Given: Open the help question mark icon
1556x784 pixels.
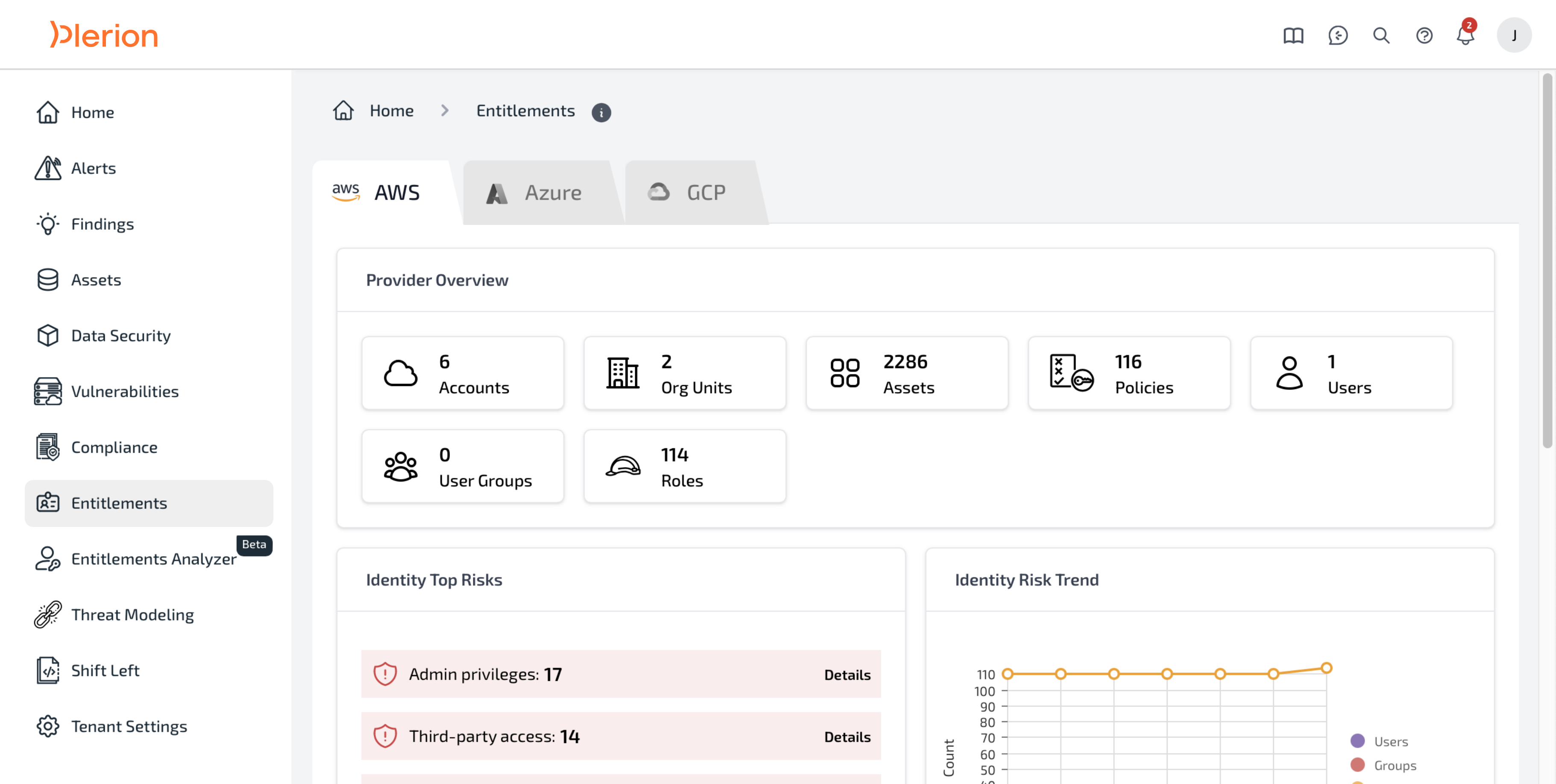Looking at the screenshot, I should point(1424,35).
